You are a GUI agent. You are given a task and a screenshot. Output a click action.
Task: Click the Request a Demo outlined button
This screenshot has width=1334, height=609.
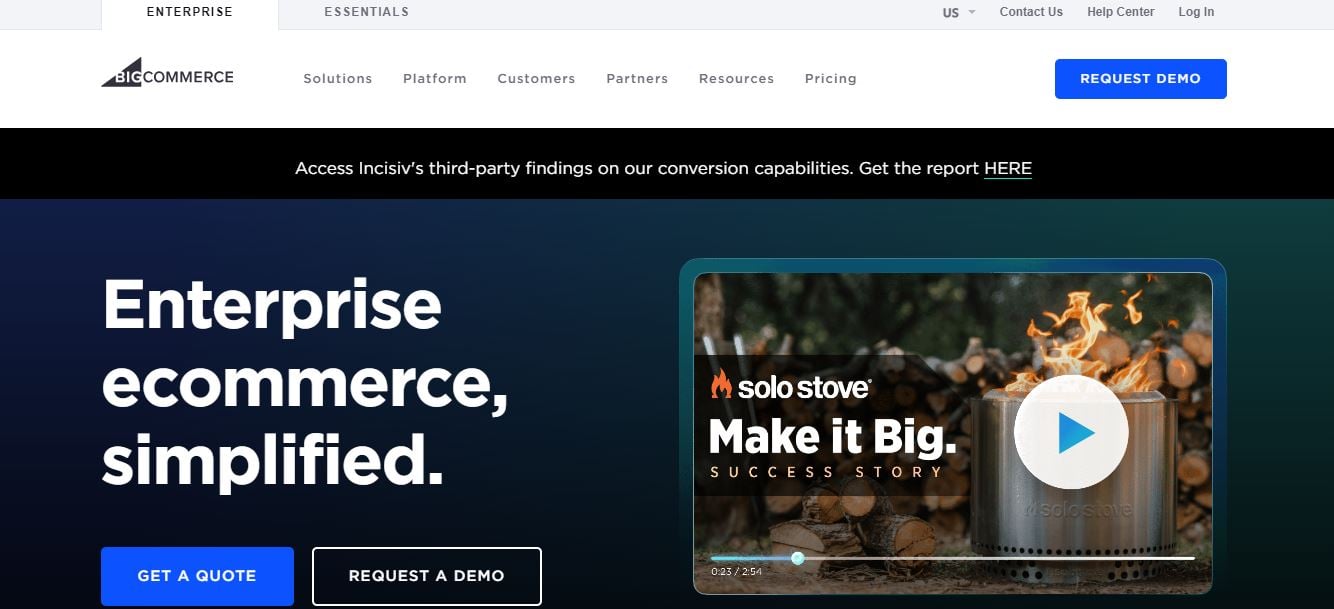click(x=427, y=576)
